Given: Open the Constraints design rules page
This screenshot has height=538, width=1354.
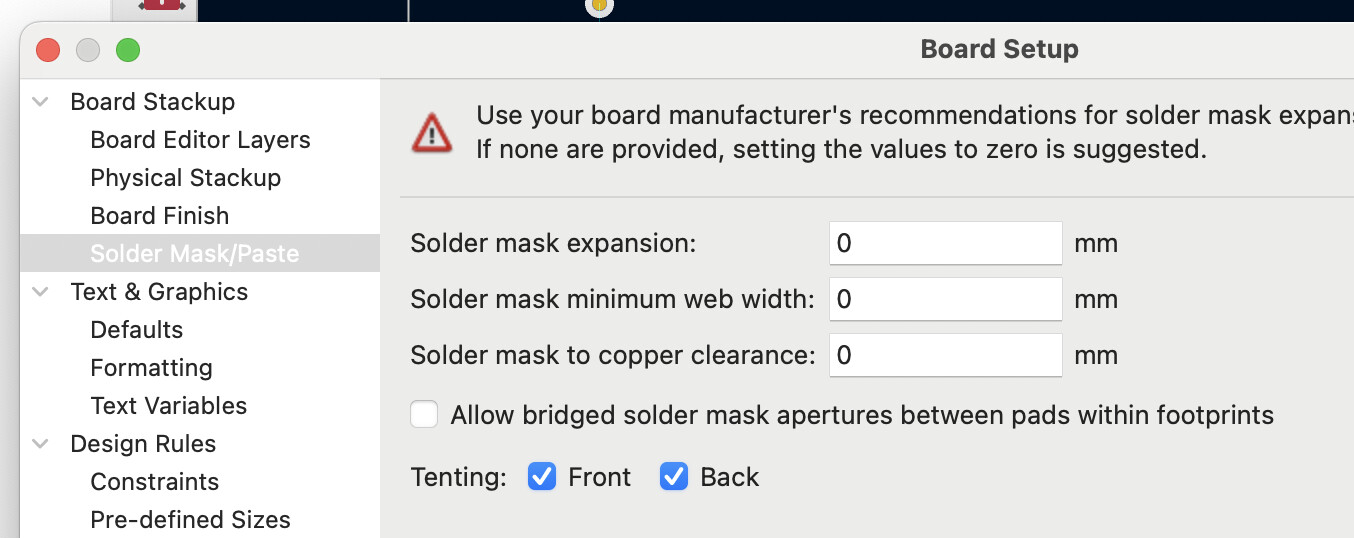Looking at the screenshot, I should [x=154, y=482].
